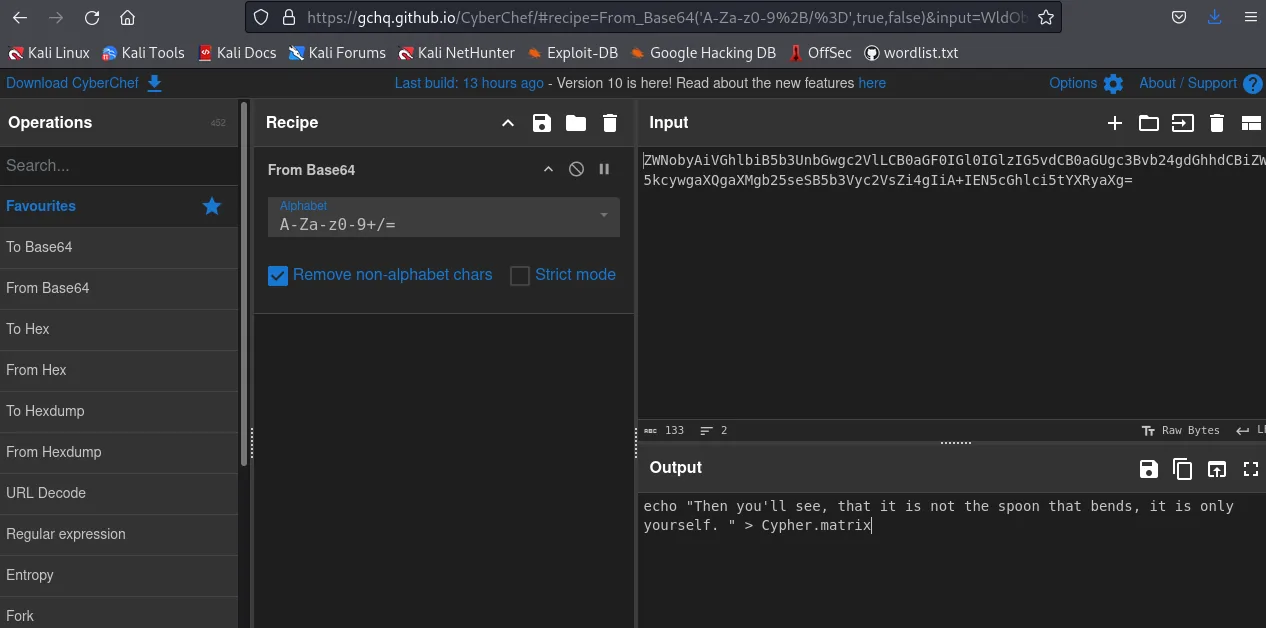Open the Firefox application menu
Screen dimensions: 1266x628
1250,17
